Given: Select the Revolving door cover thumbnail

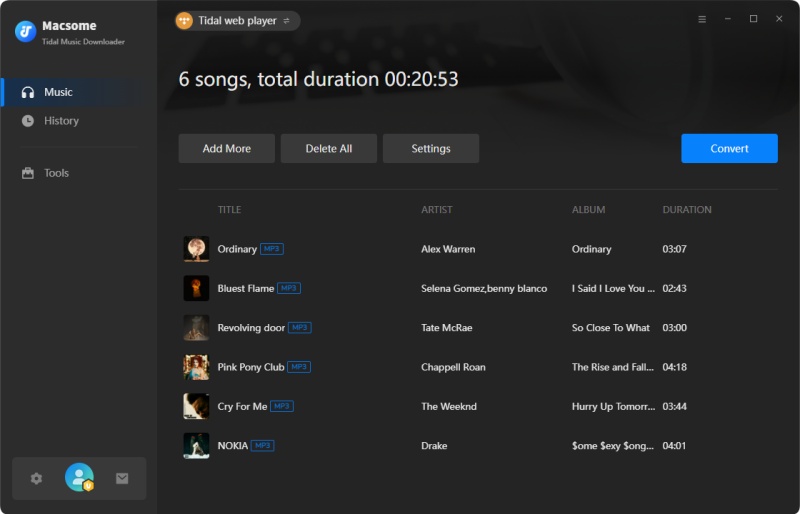Looking at the screenshot, I should click(196, 328).
